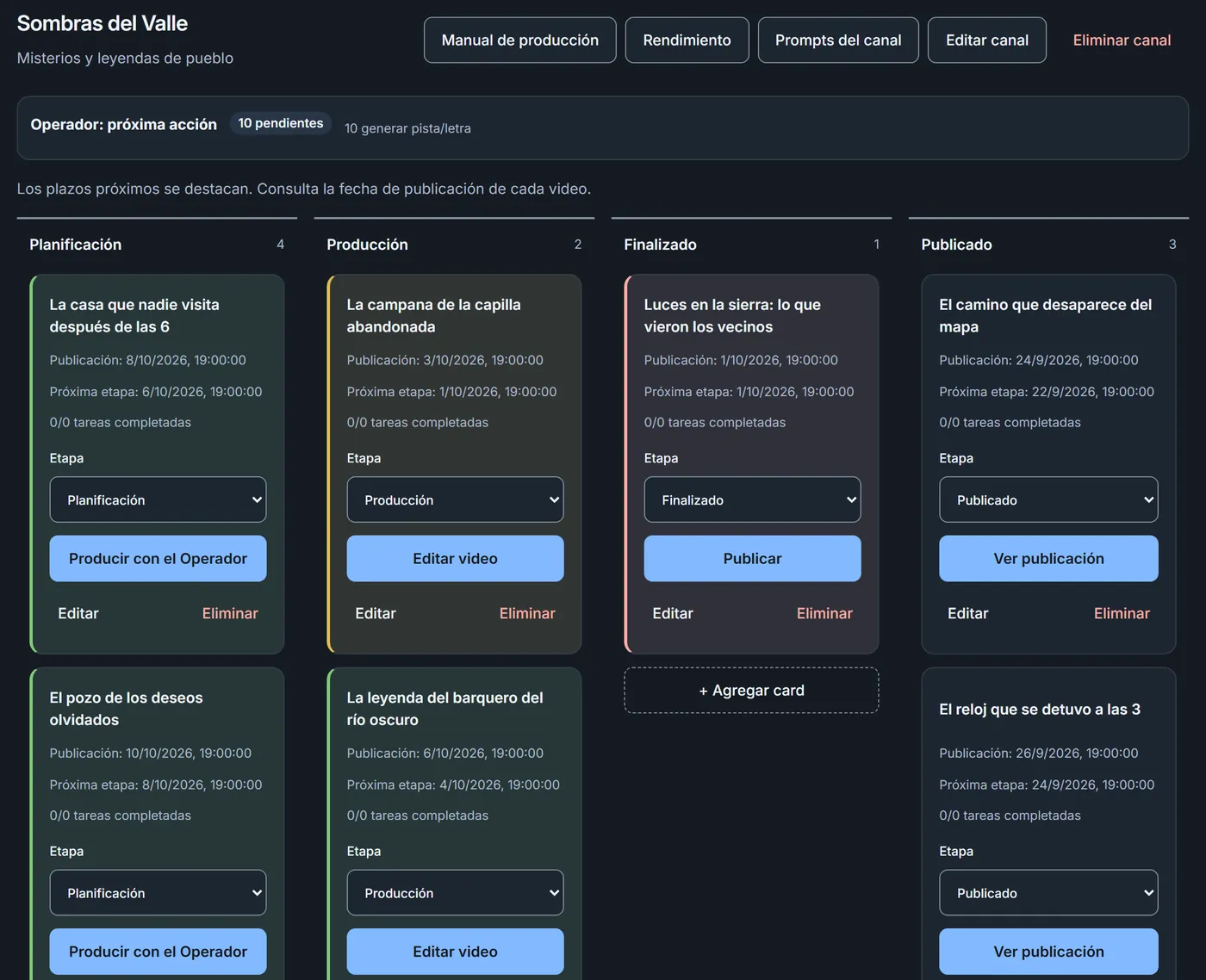Image resolution: width=1206 pixels, height=980 pixels.
Task: View publication of 'El camino que desaparece del mapa'
Action: tap(1048, 559)
